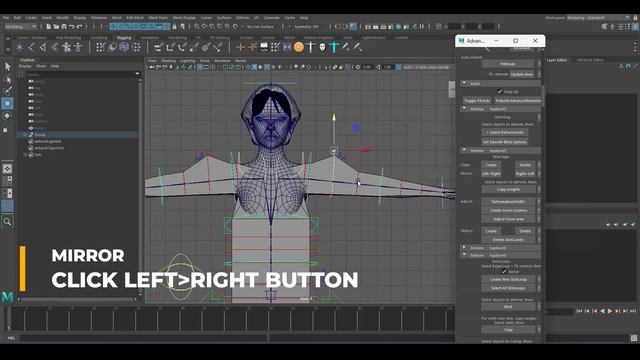Viewport: 640px width, 360px height.
Task: Expand the Group node in Outliner
Action: (x=25, y=135)
